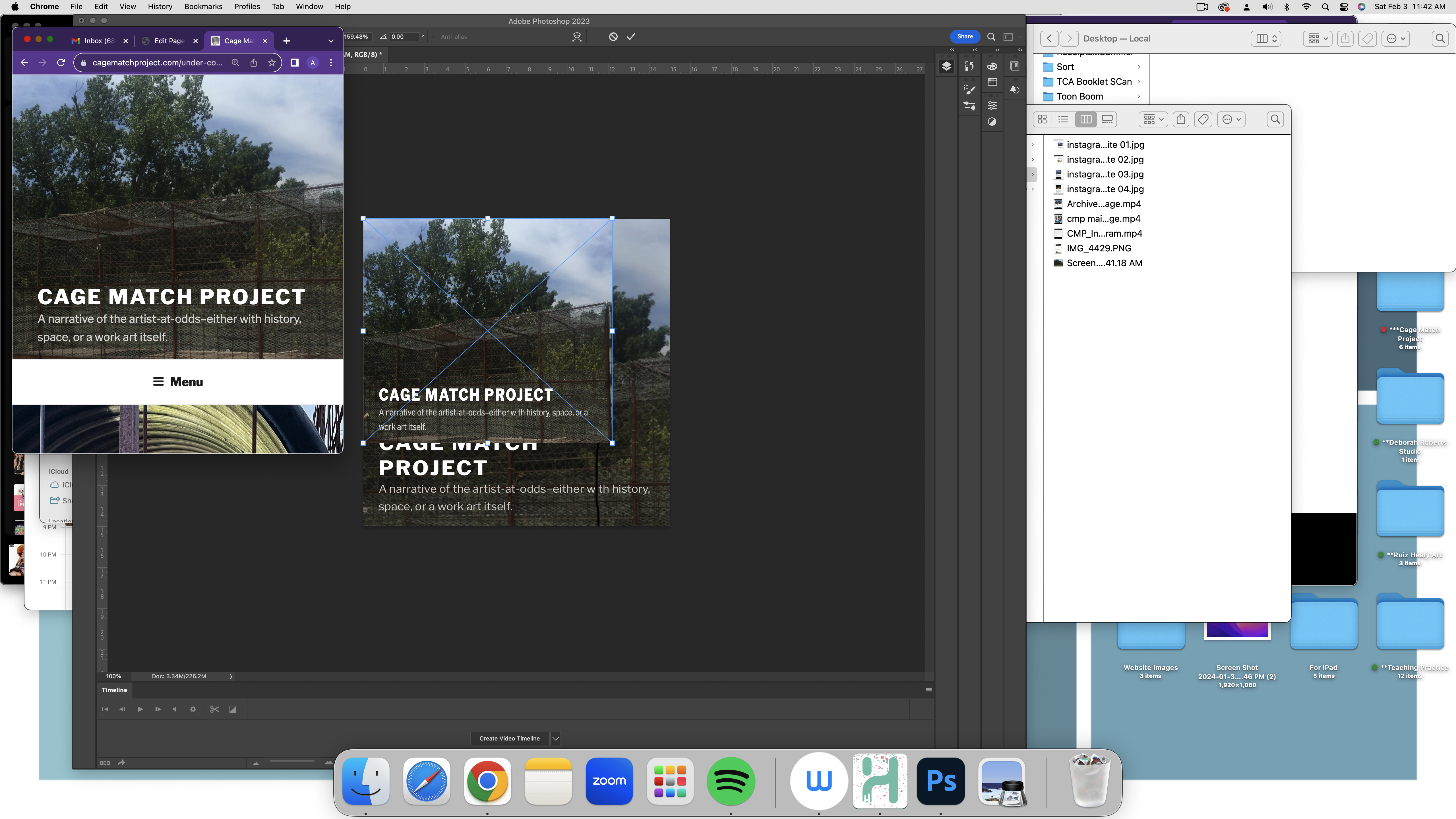The width and height of the screenshot is (1456, 819).
Task: Click the Share button in Photoshop
Action: [965, 37]
